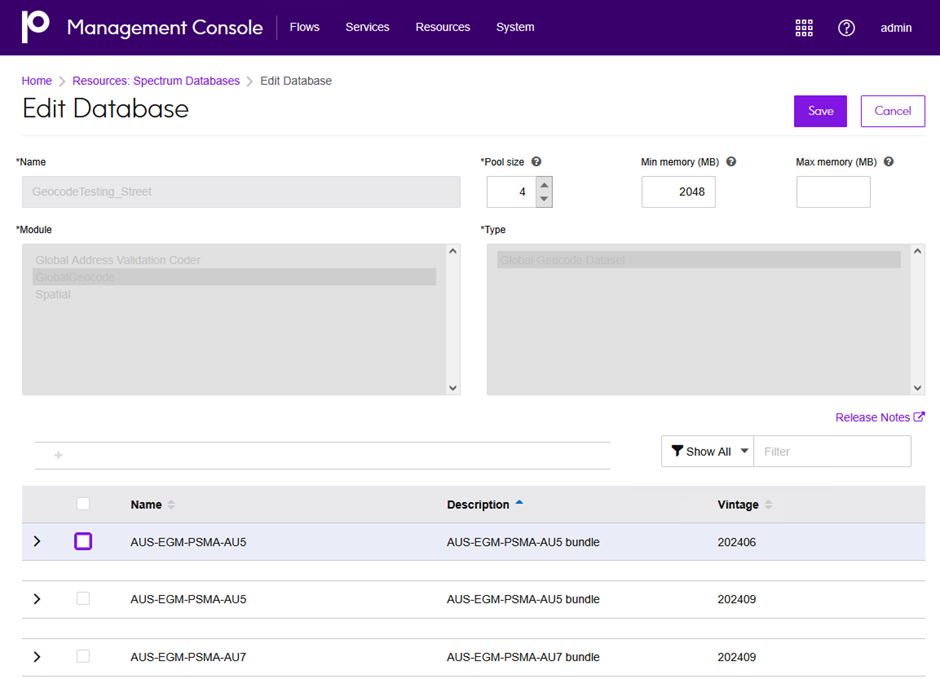Open the Release Notes link
This screenshot has height=679, width=940.
coord(879,417)
